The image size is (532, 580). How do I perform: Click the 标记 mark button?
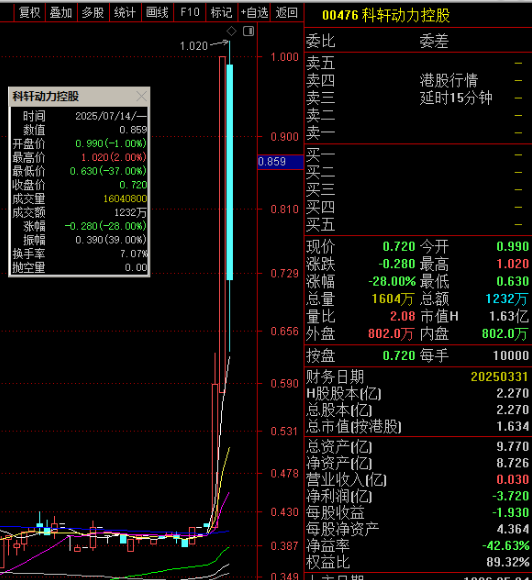[x=222, y=13]
